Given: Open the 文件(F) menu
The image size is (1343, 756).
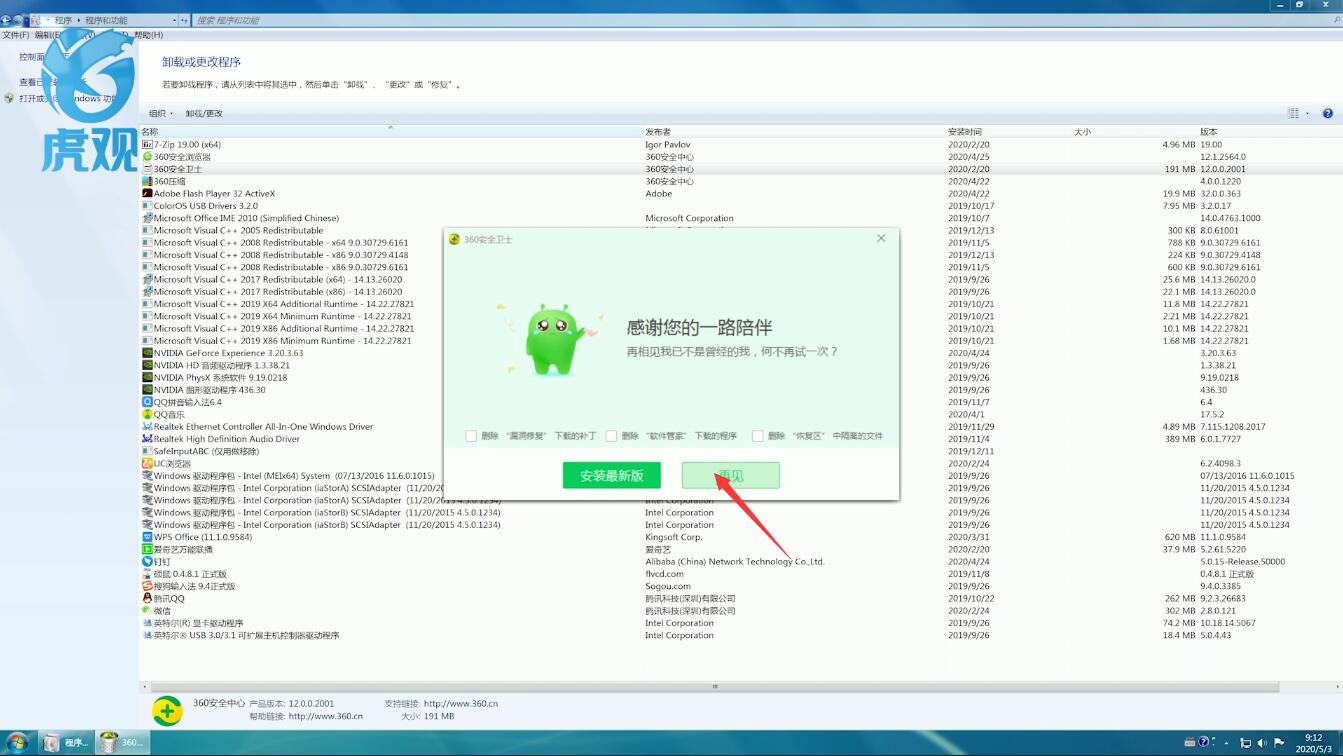Looking at the screenshot, I should pyautogui.click(x=16, y=35).
